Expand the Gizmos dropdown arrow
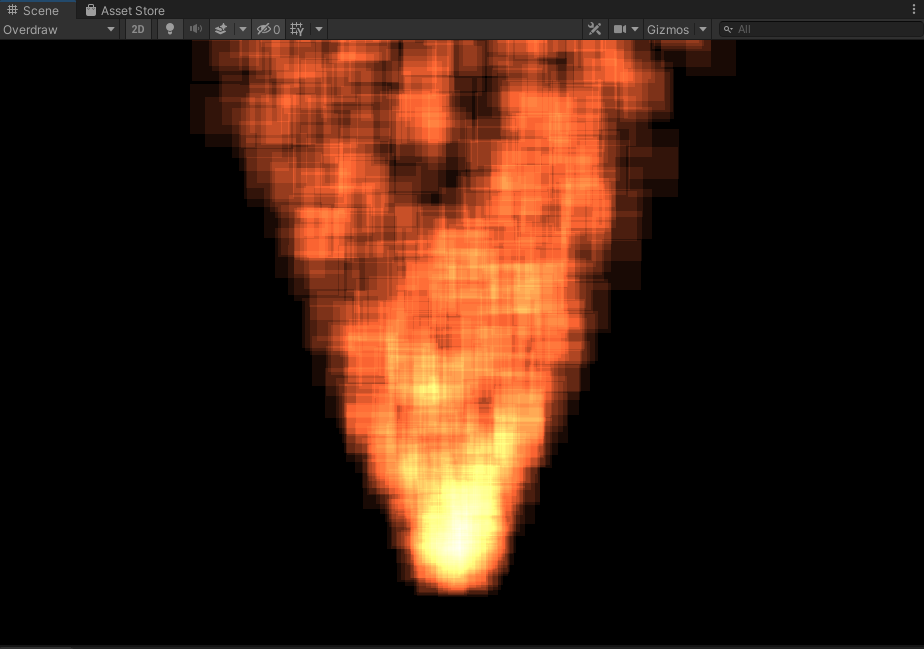 703,29
